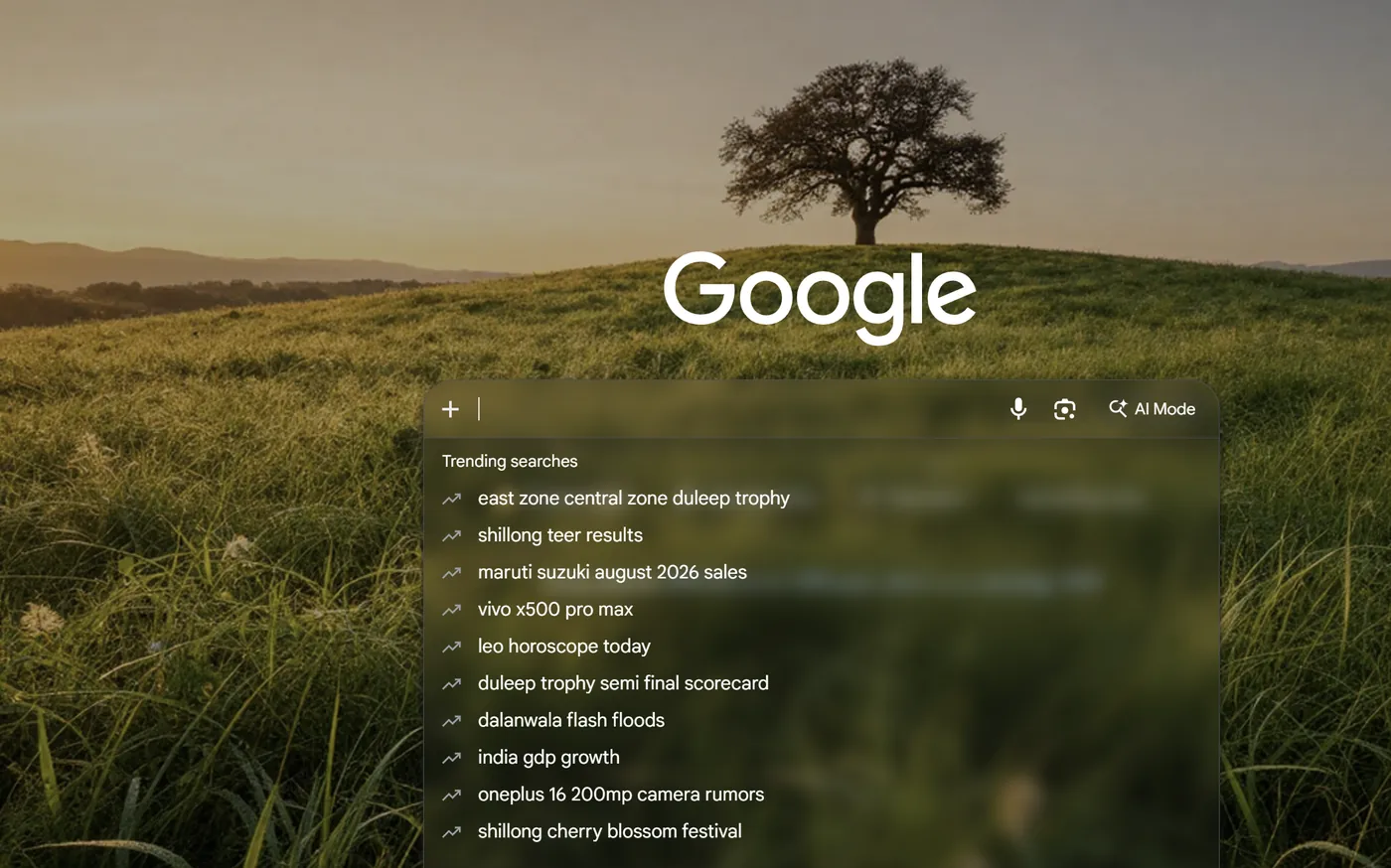Image resolution: width=1391 pixels, height=868 pixels.
Task: Click trending arrow beside 'oneplus 16 200mp camera rumors'
Action: click(x=451, y=795)
